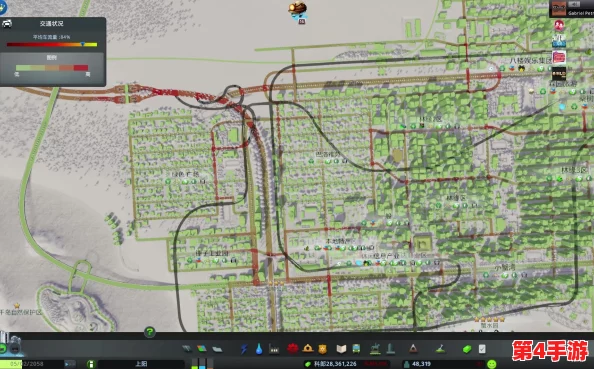Image resolution: width=594 pixels, height=369 pixels.
Task: Click the green city info icon beside date
Action: (91, 364)
